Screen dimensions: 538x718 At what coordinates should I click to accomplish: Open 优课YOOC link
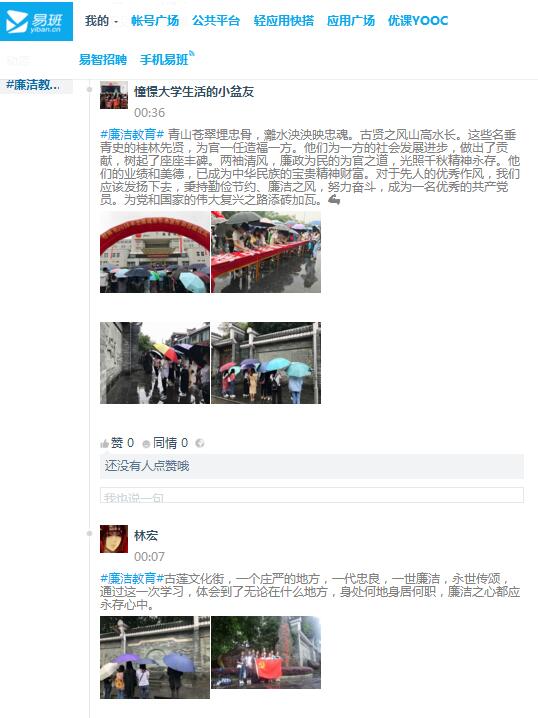418,21
